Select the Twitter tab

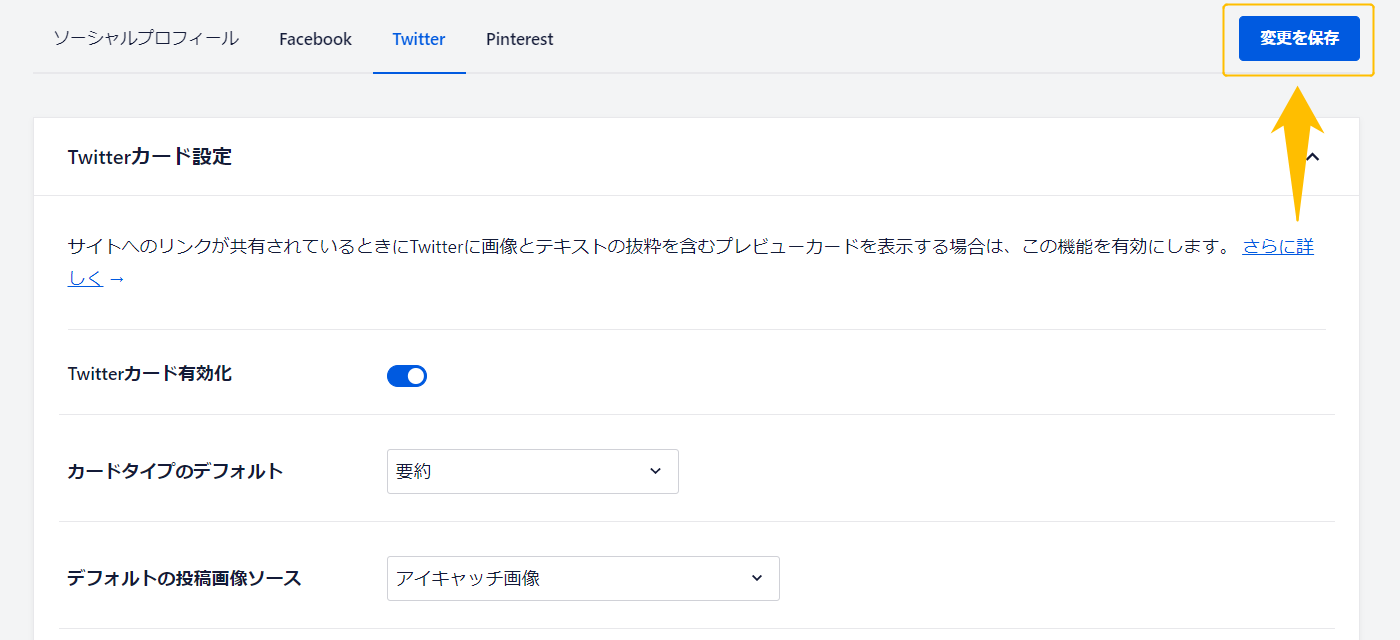(x=419, y=39)
